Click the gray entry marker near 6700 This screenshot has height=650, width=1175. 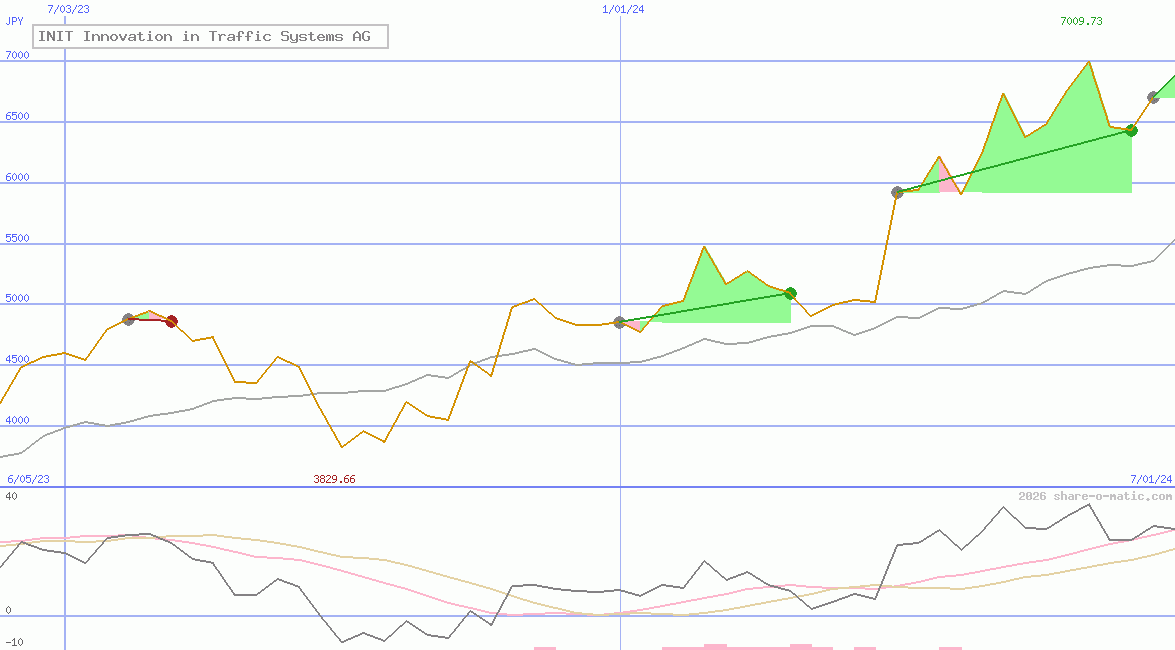pyautogui.click(x=1153, y=97)
